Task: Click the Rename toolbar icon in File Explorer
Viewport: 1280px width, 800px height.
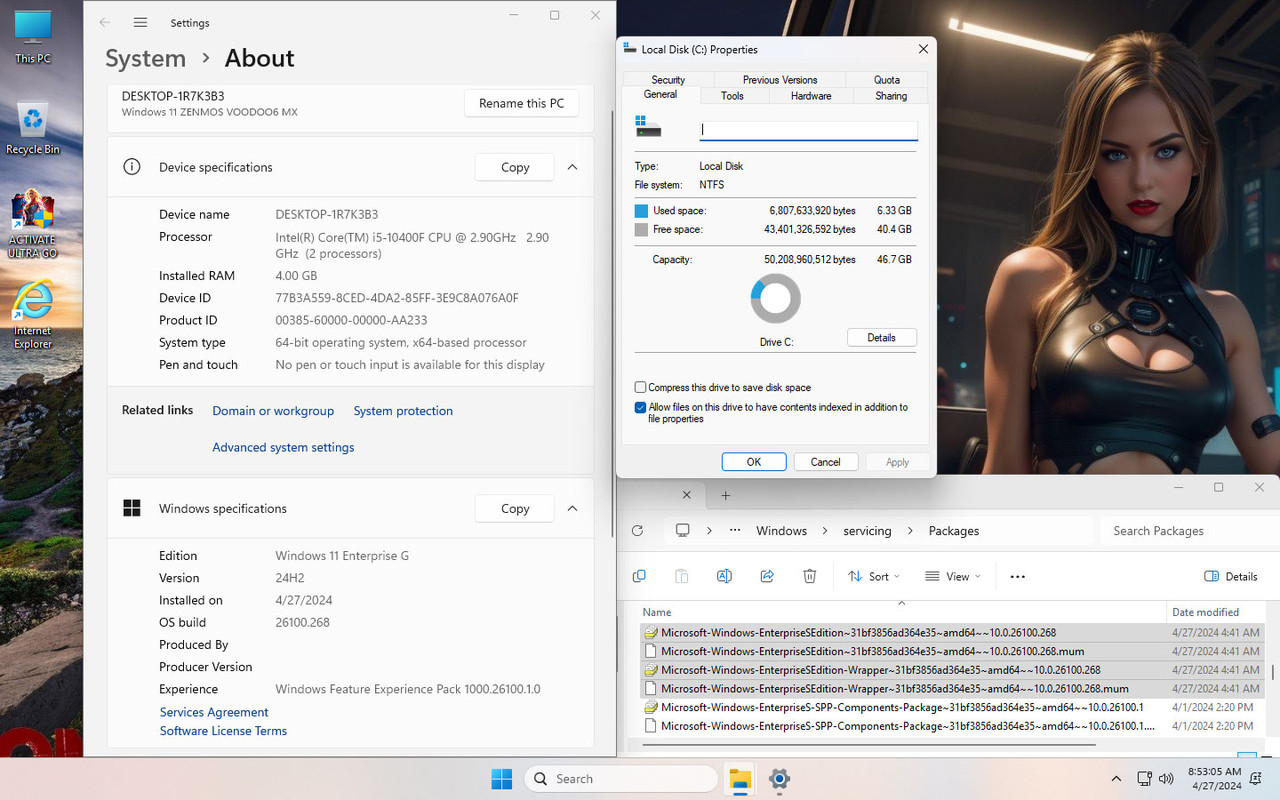Action: click(x=724, y=576)
